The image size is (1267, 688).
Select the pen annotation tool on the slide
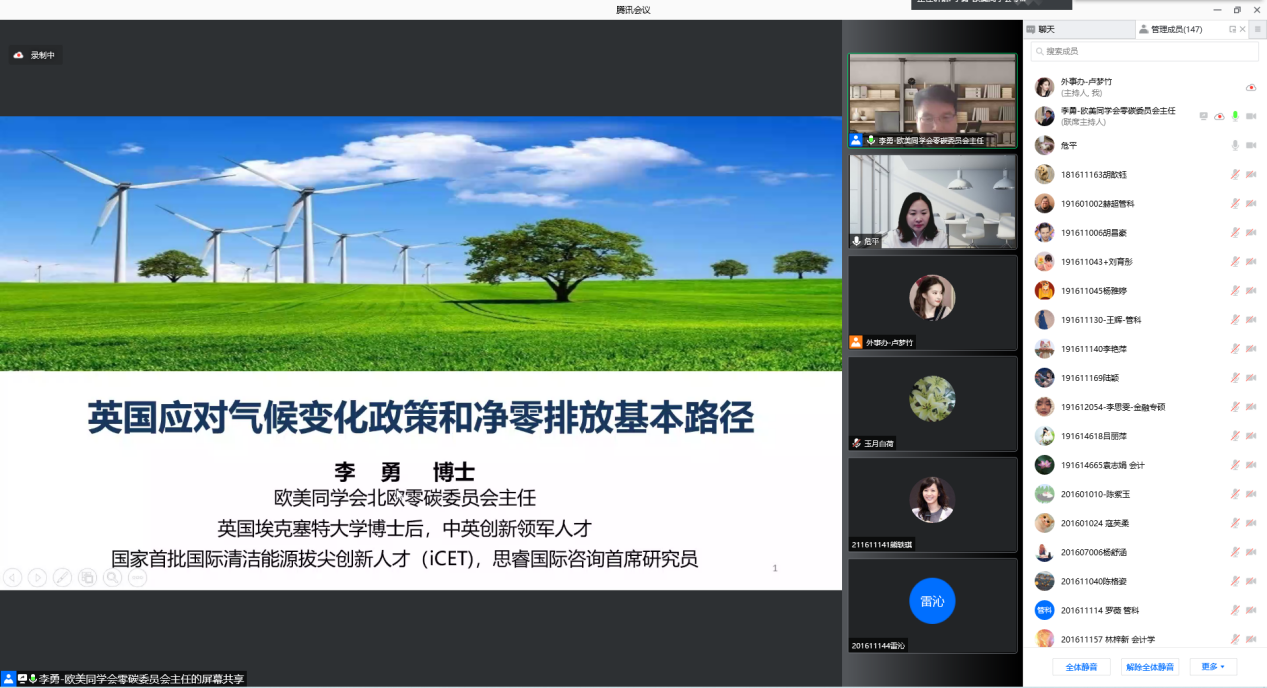62,577
